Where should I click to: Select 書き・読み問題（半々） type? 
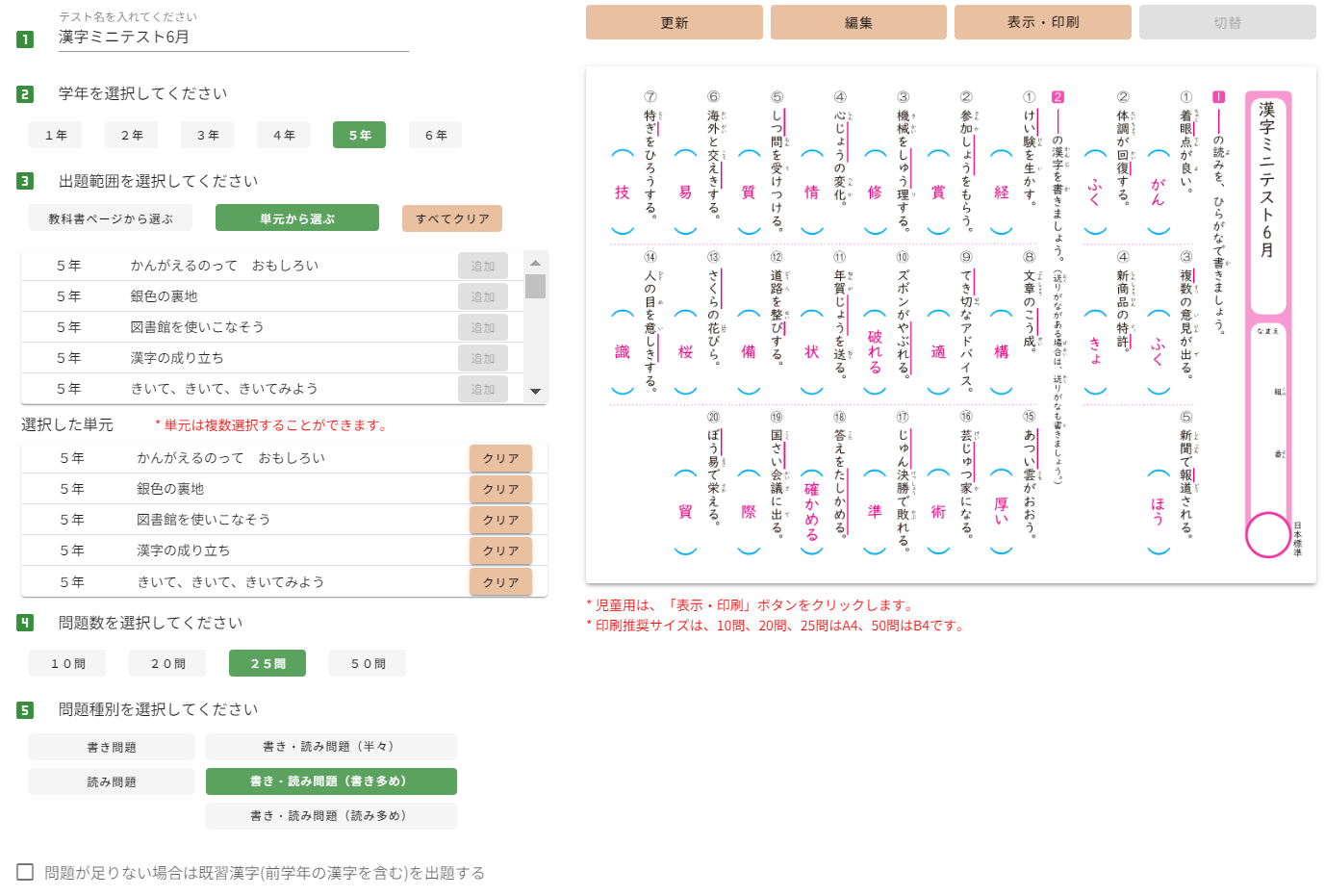click(x=331, y=747)
